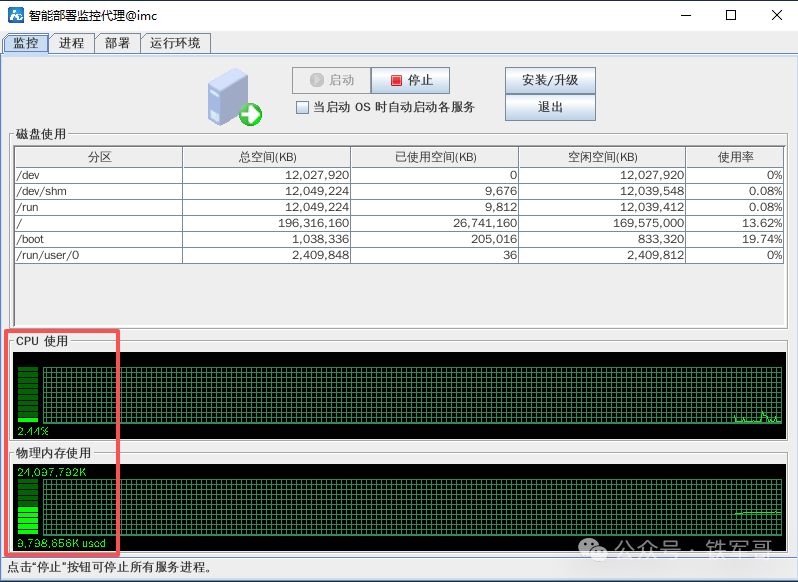Viewport: 798px width, 582px height.
Task: Click the 使用率 column header
Action: point(734,157)
